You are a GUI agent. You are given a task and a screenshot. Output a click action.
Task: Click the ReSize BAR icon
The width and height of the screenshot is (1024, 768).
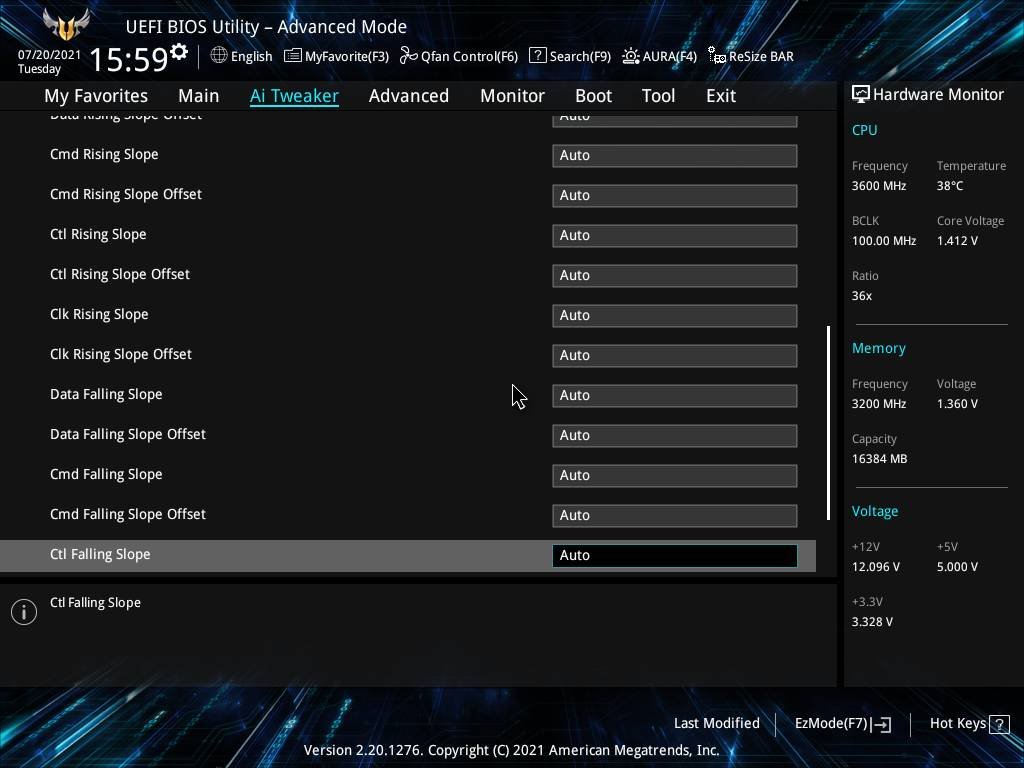click(x=716, y=56)
